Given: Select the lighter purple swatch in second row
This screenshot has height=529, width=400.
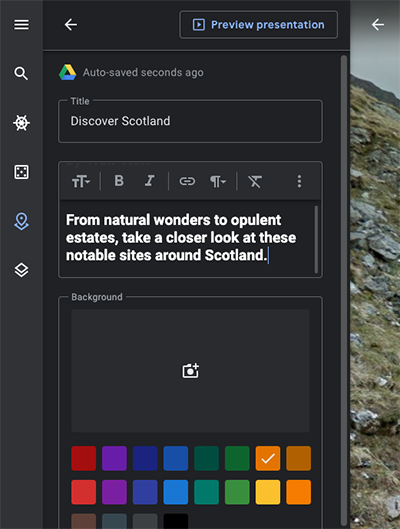Looking at the screenshot, I should (x=114, y=492).
